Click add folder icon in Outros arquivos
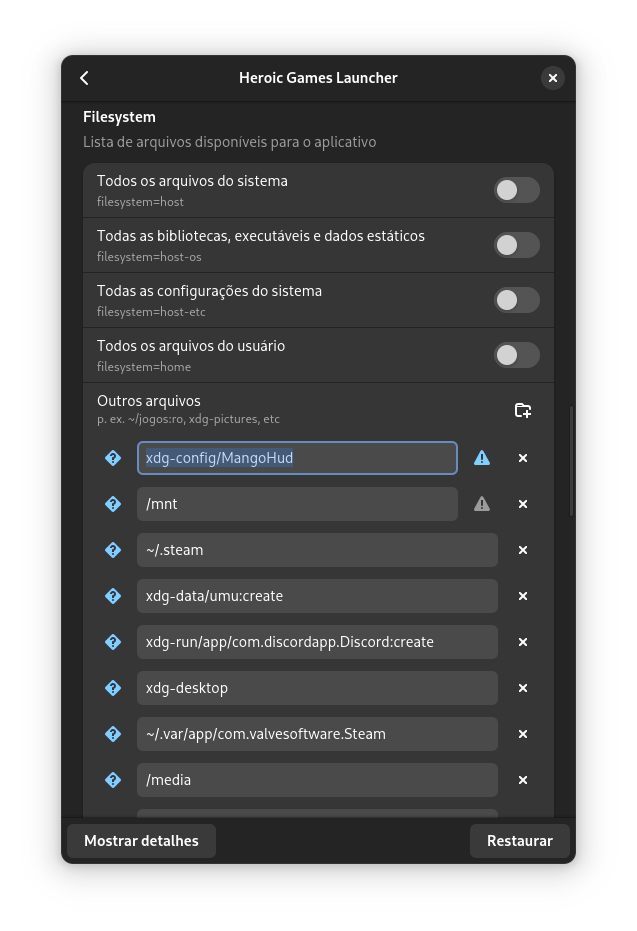This screenshot has height=931, width=637. pos(523,410)
